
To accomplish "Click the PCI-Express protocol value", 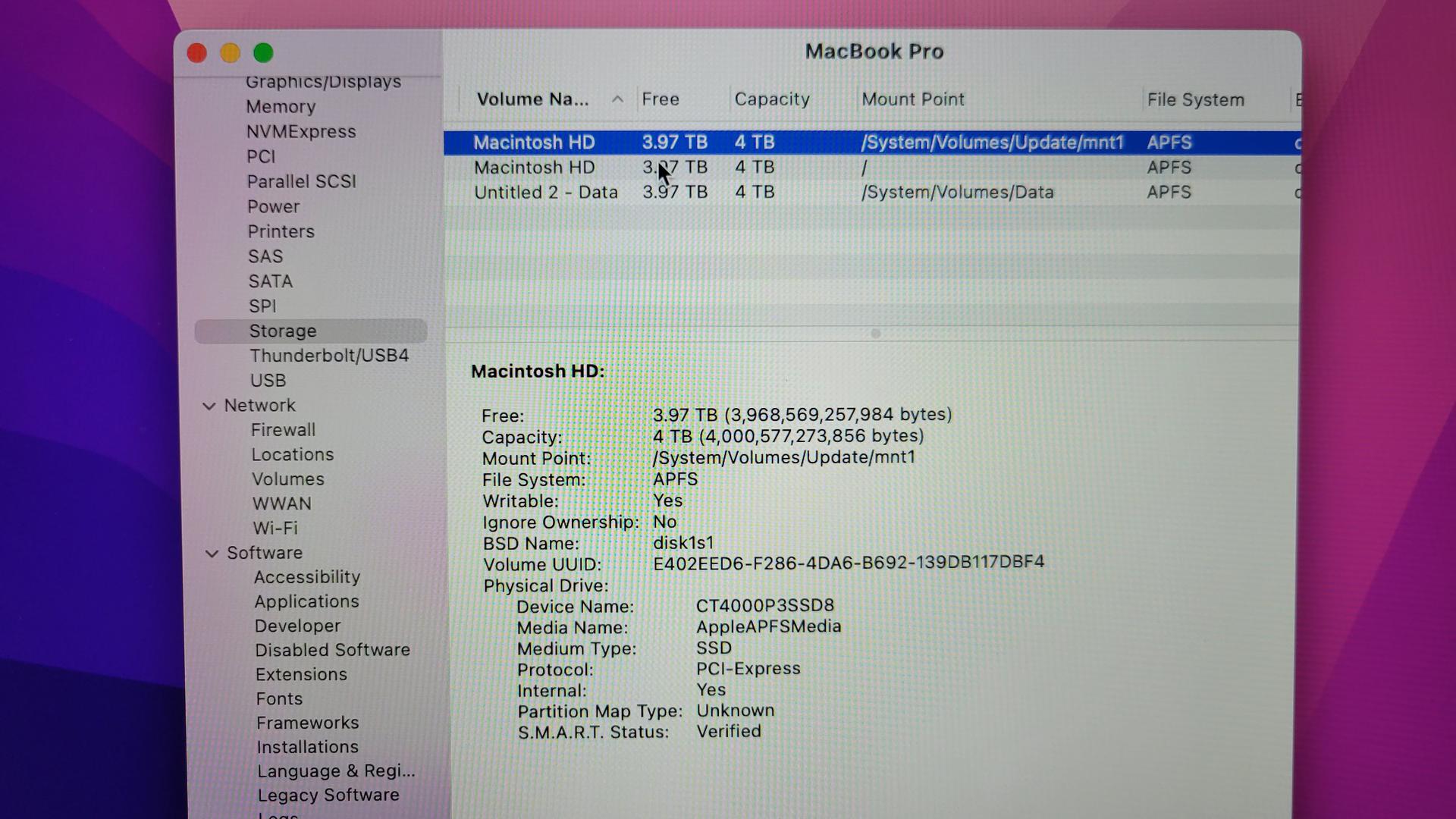I will point(748,669).
